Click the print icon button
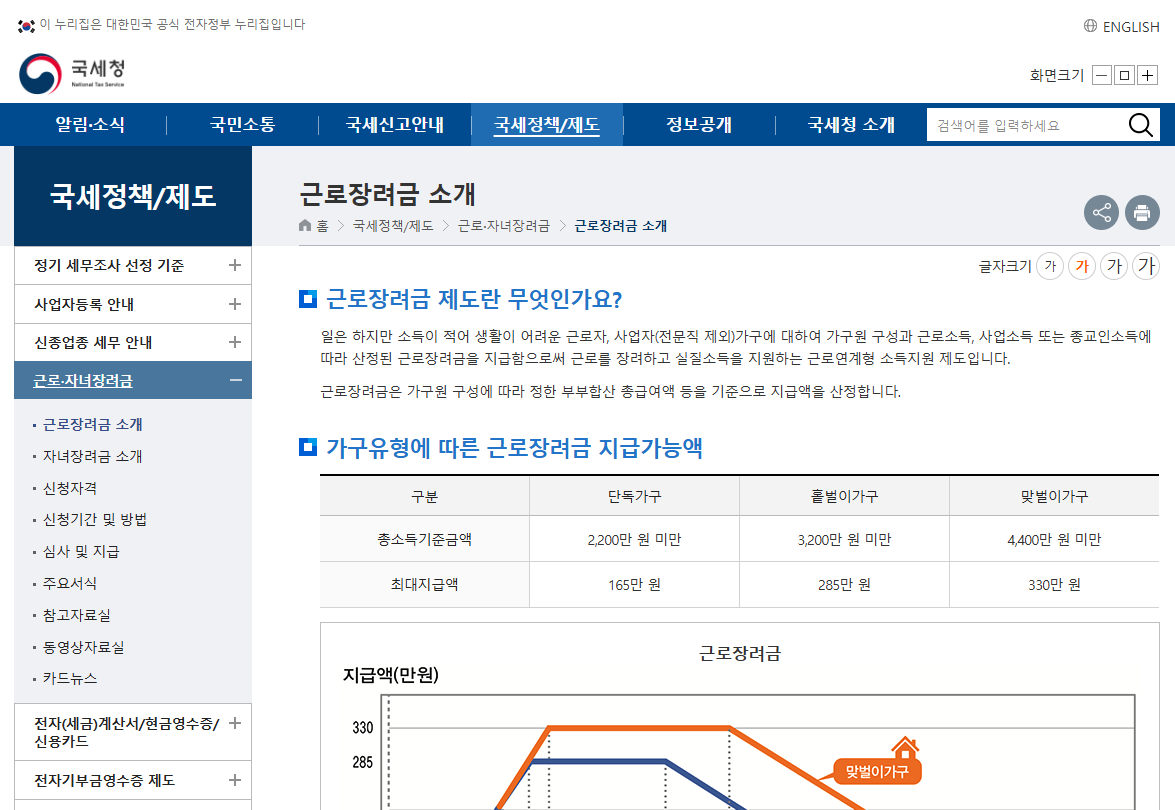This screenshot has width=1175, height=810. pos(1141,213)
